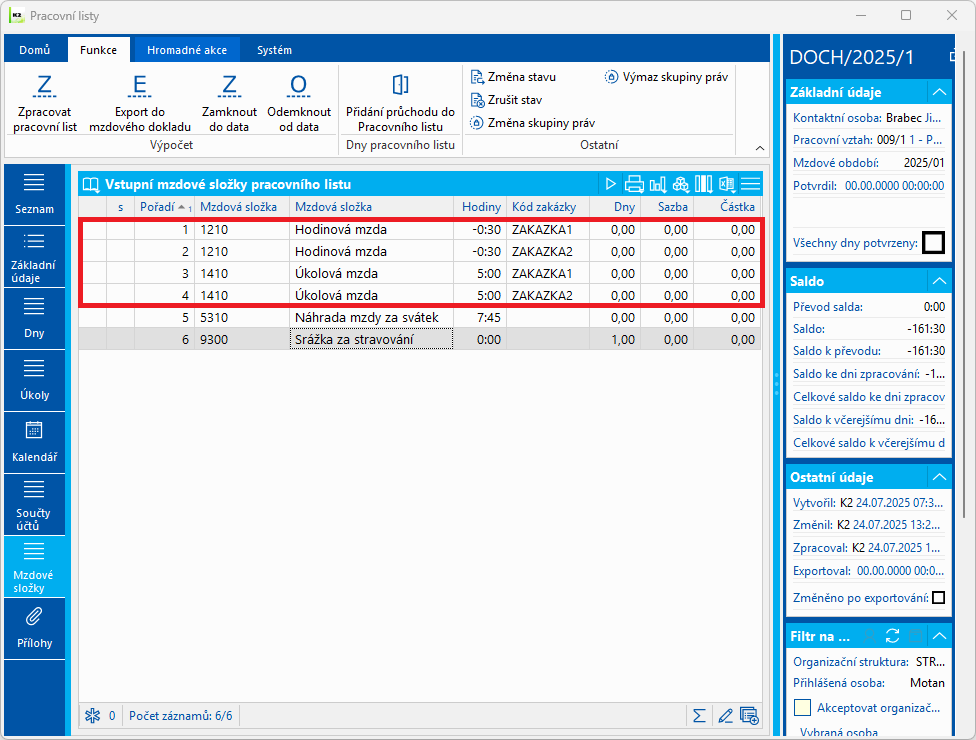The width and height of the screenshot is (976, 740).
Task: Collapse the ribbon with the chevron
Action: point(760,148)
